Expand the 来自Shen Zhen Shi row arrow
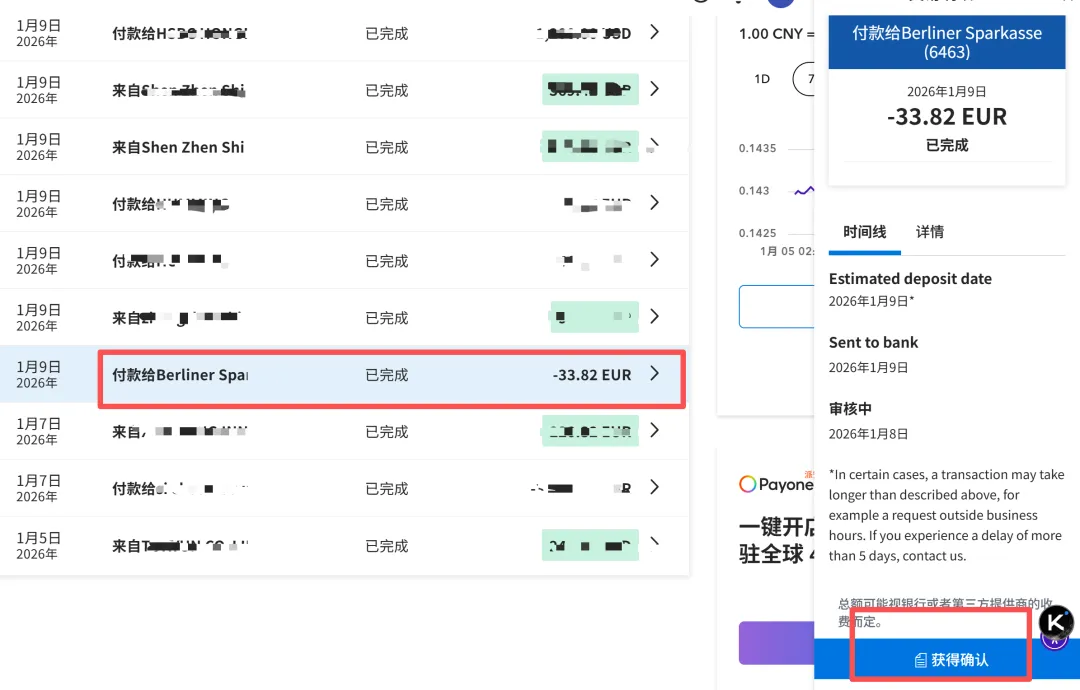1080x690 pixels. click(654, 145)
